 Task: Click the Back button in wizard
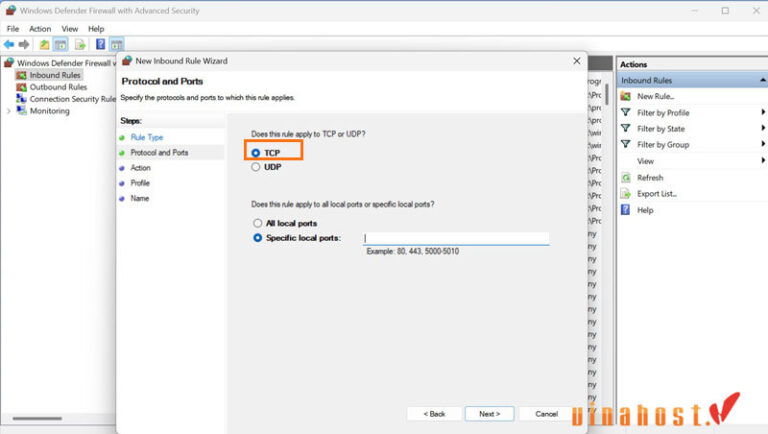point(434,414)
